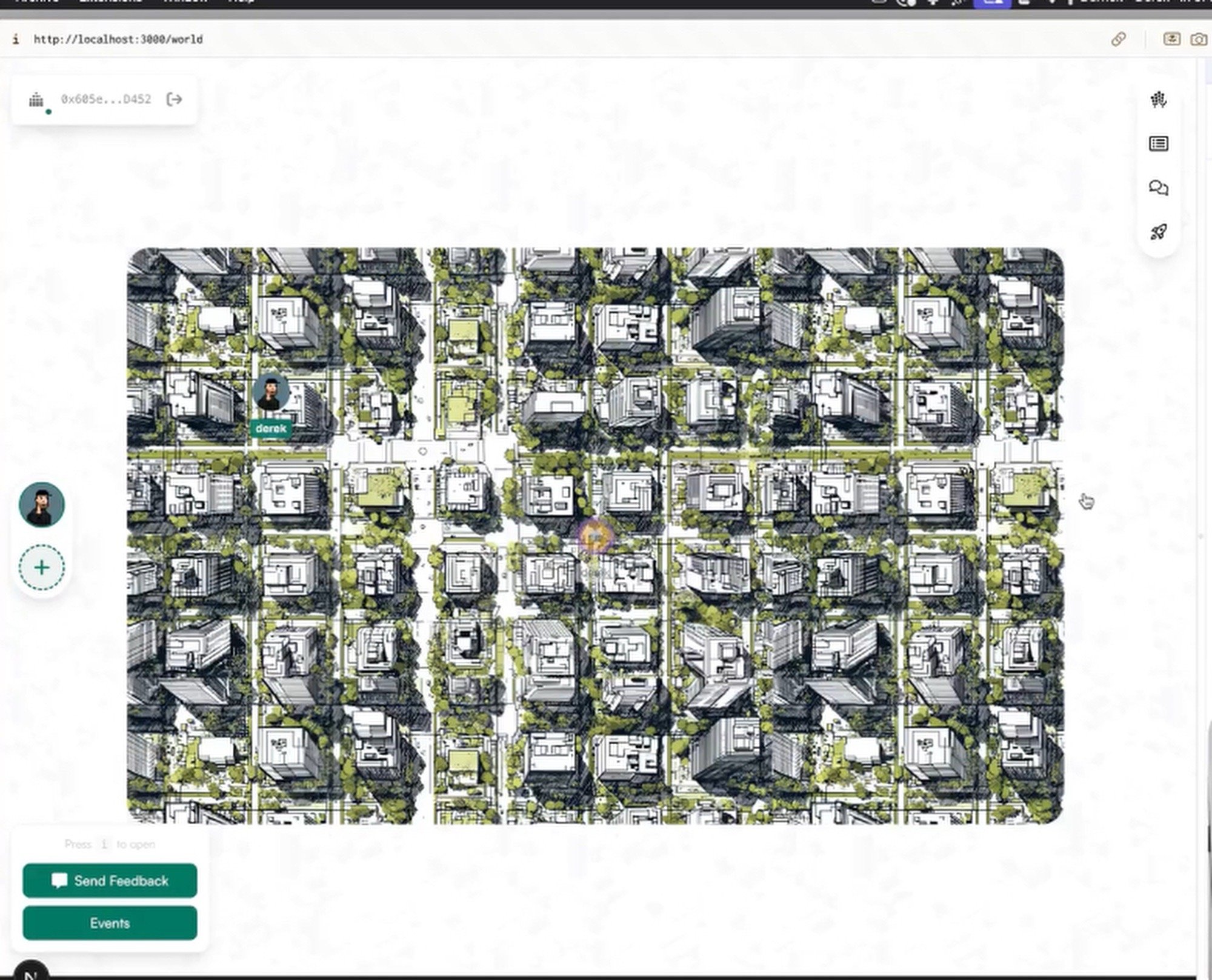Screen dimensions: 1212x980
Task: Open the Events button
Action: [x=110, y=923]
